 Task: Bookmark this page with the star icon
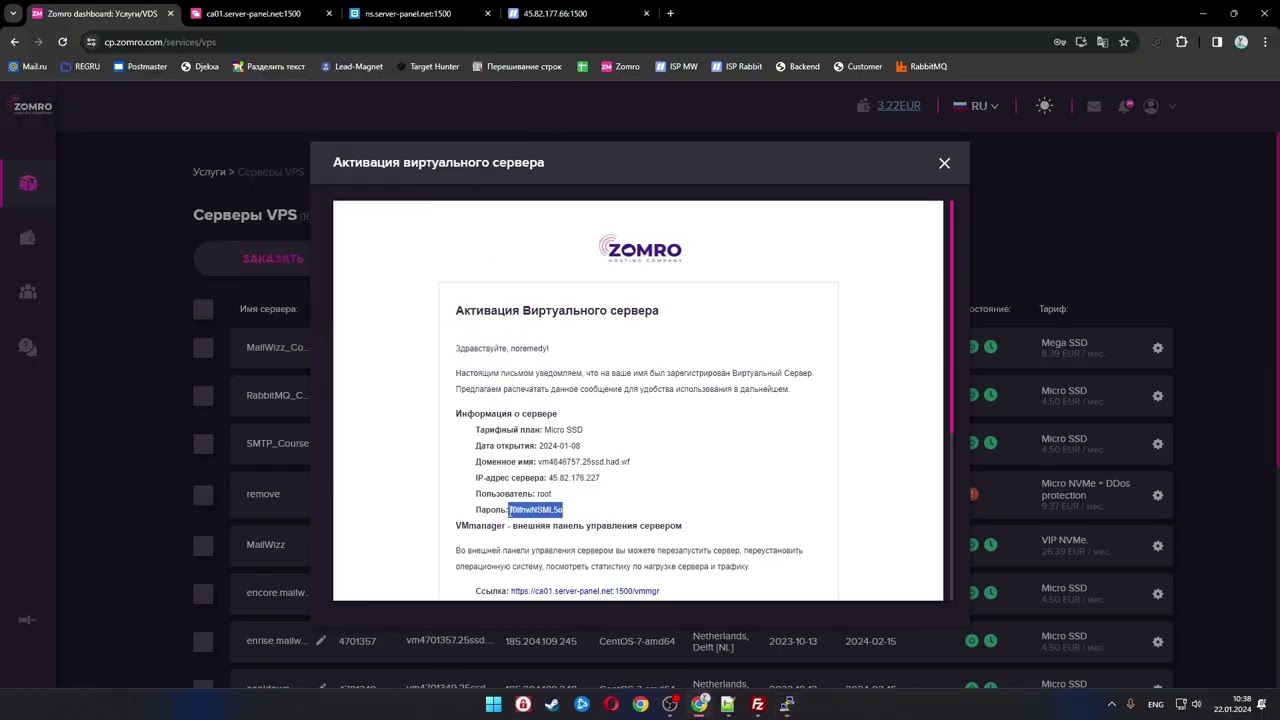pos(1124,42)
